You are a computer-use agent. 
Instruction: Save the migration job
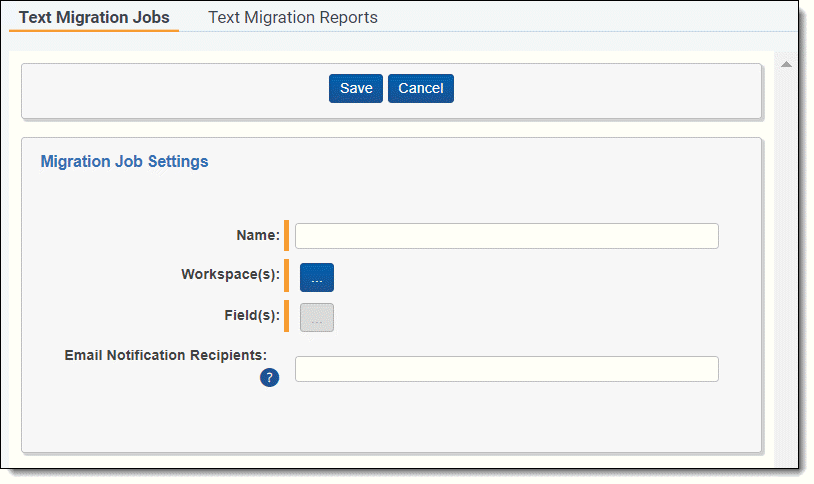click(355, 88)
